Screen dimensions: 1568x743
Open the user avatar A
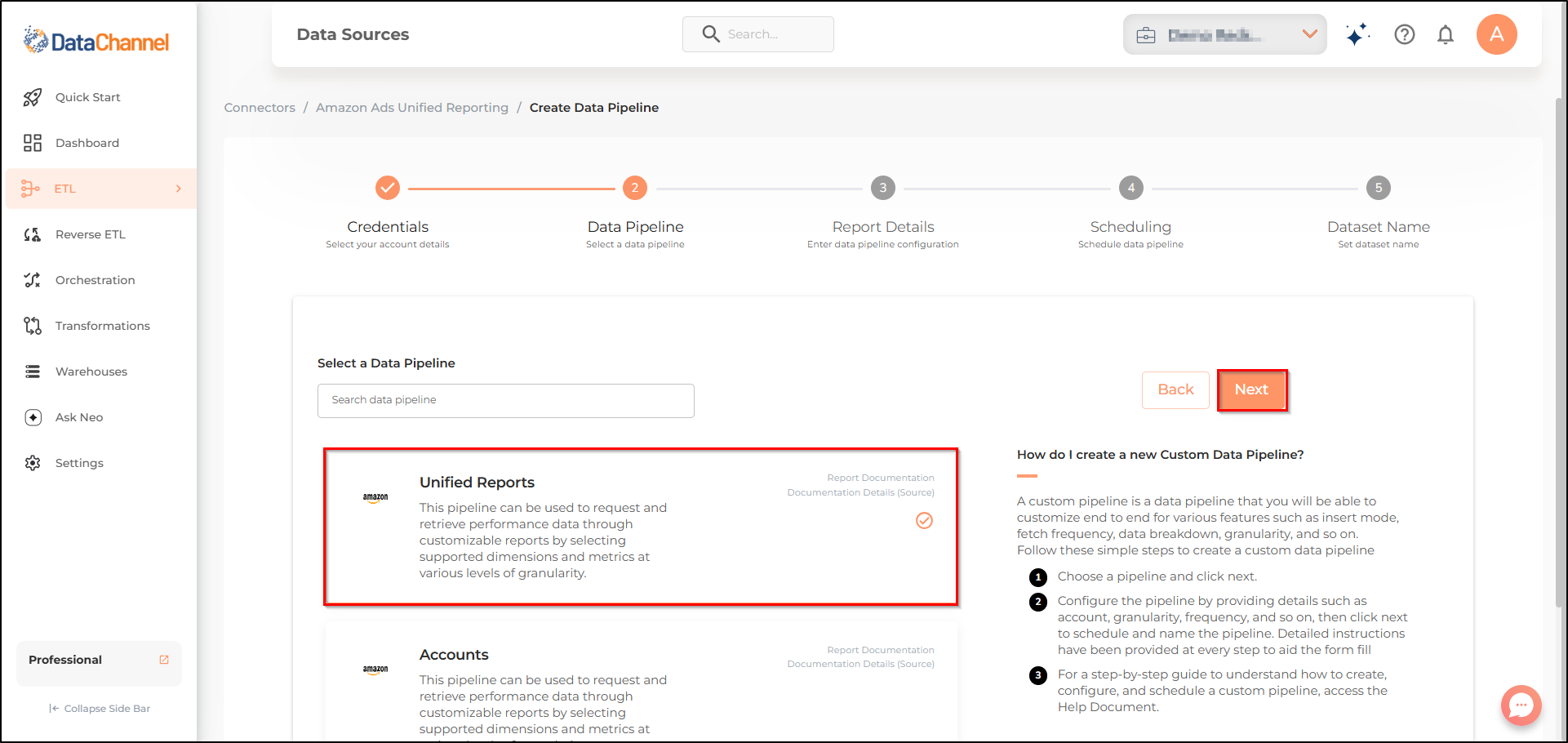tap(1496, 34)
